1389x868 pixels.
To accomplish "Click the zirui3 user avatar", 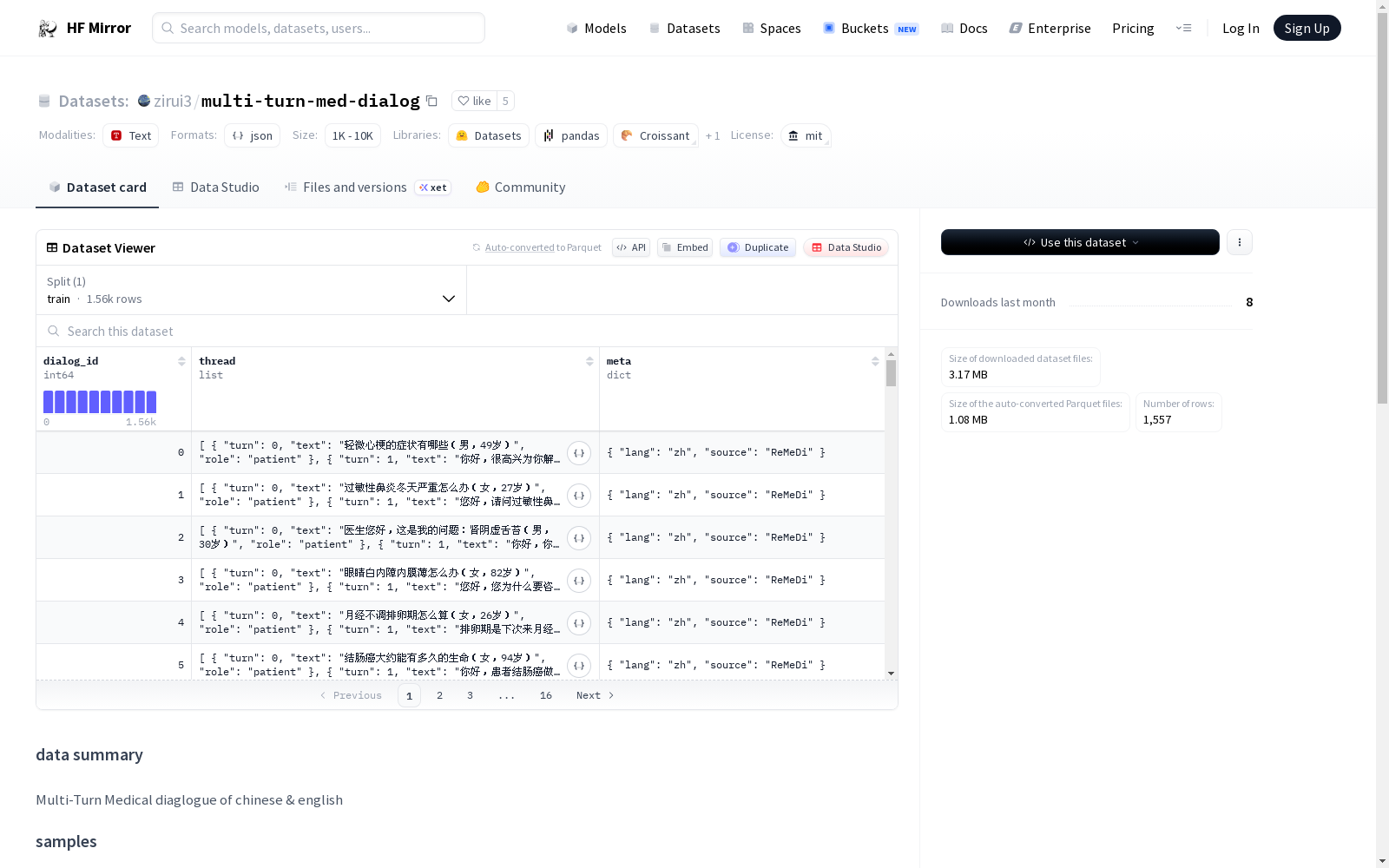I will pyautogui.click(x=144, y=101).
